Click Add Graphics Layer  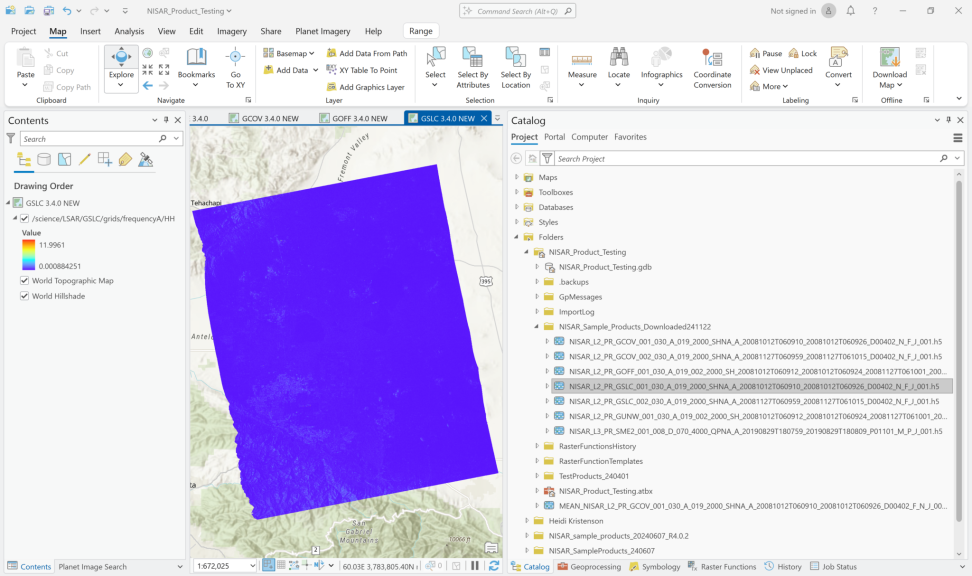366,87
